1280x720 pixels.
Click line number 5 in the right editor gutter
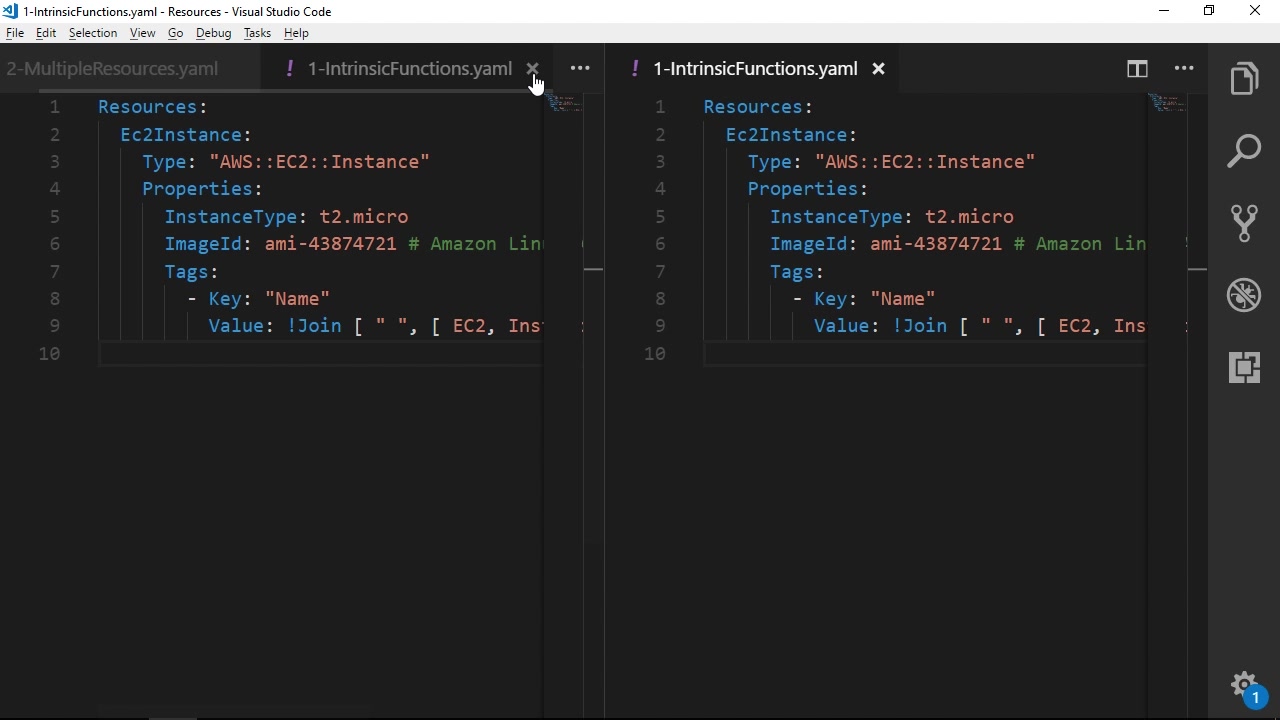[x=660, y=217]
